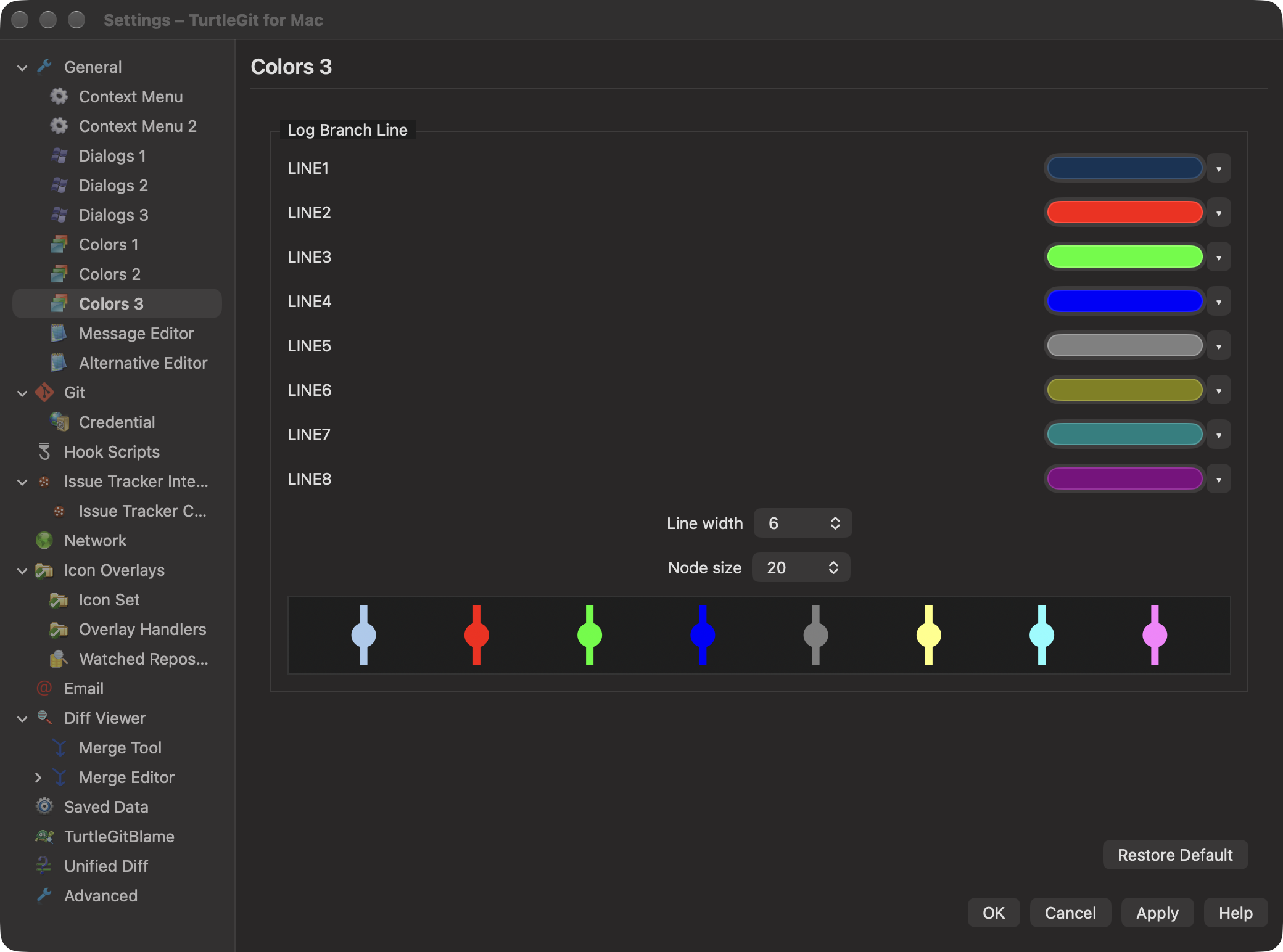This screenshot has height=952, width=1283.
Task: Select Alternative Editor settings page
Action: tap(117, 363)
